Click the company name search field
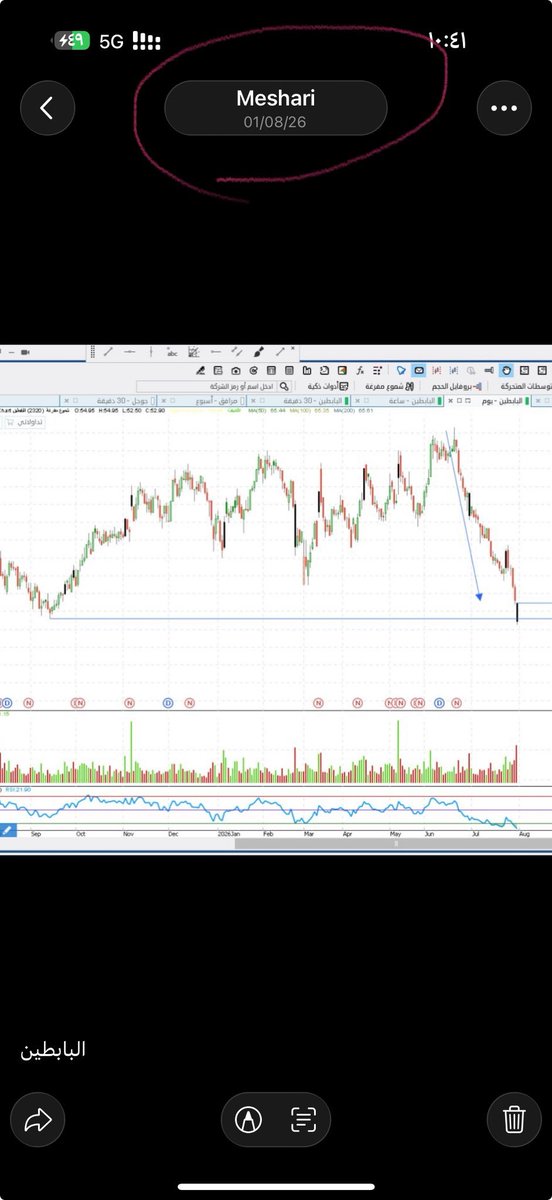Screen dimensions: 552x1200 click(x=206, y=386)
